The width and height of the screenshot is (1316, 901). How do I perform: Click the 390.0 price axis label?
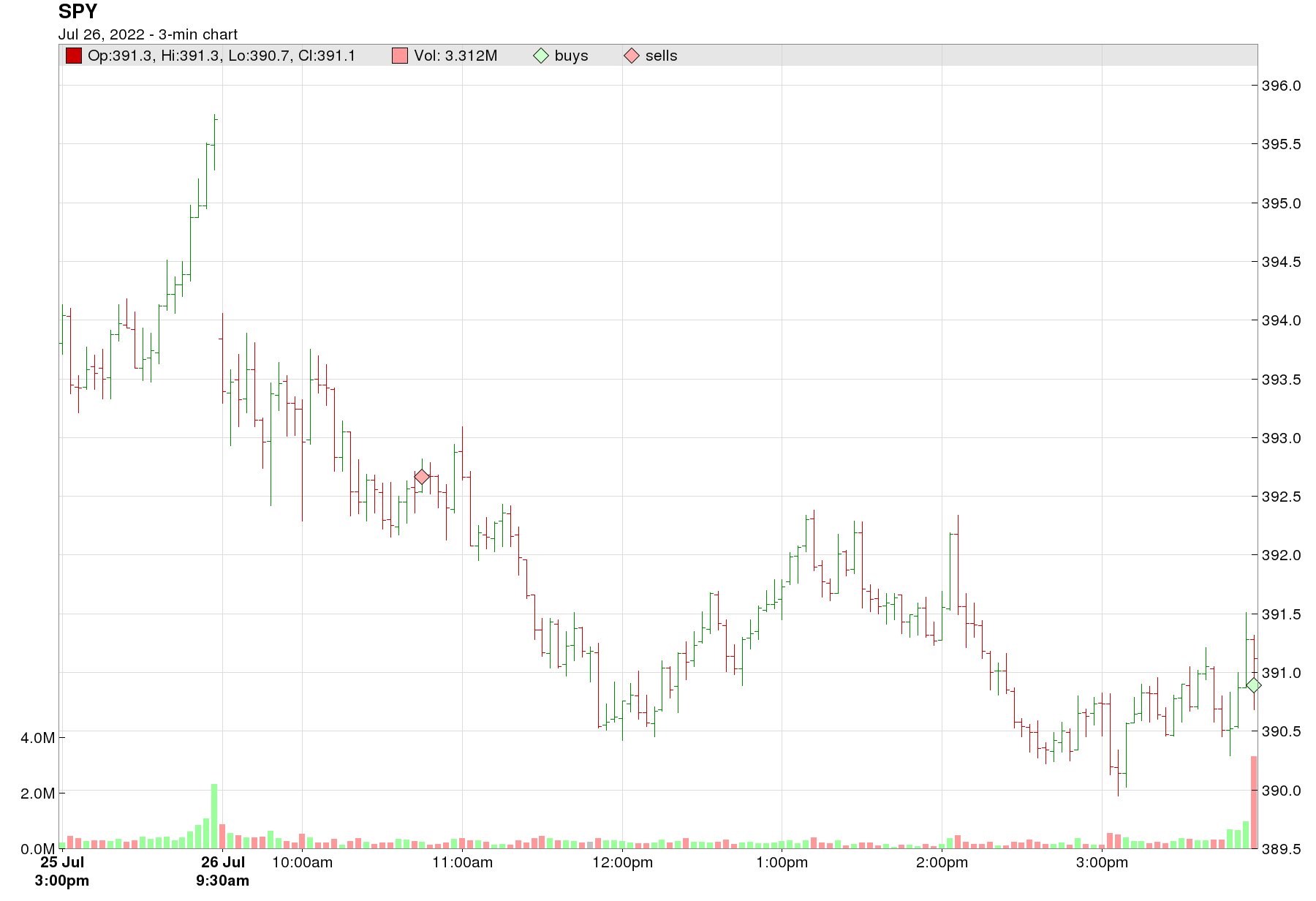1282,791
